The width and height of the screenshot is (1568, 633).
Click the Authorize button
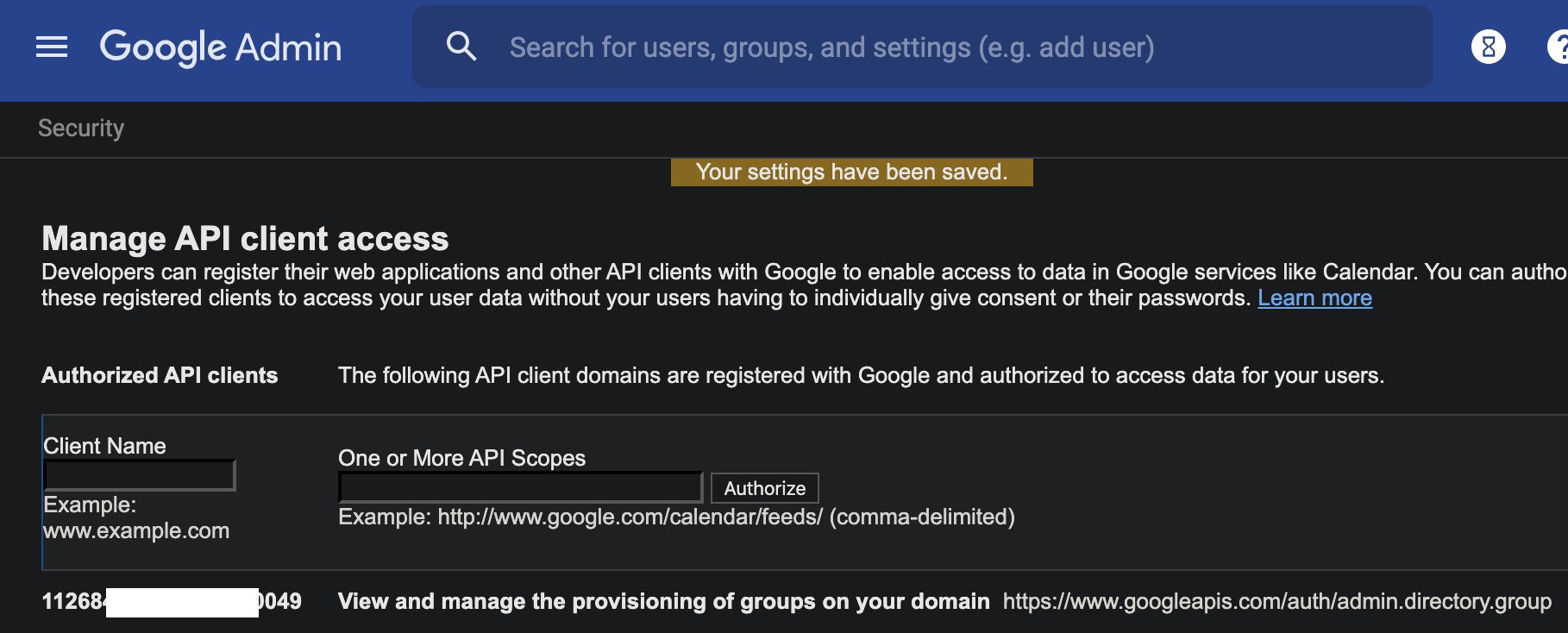pos(764,488)
